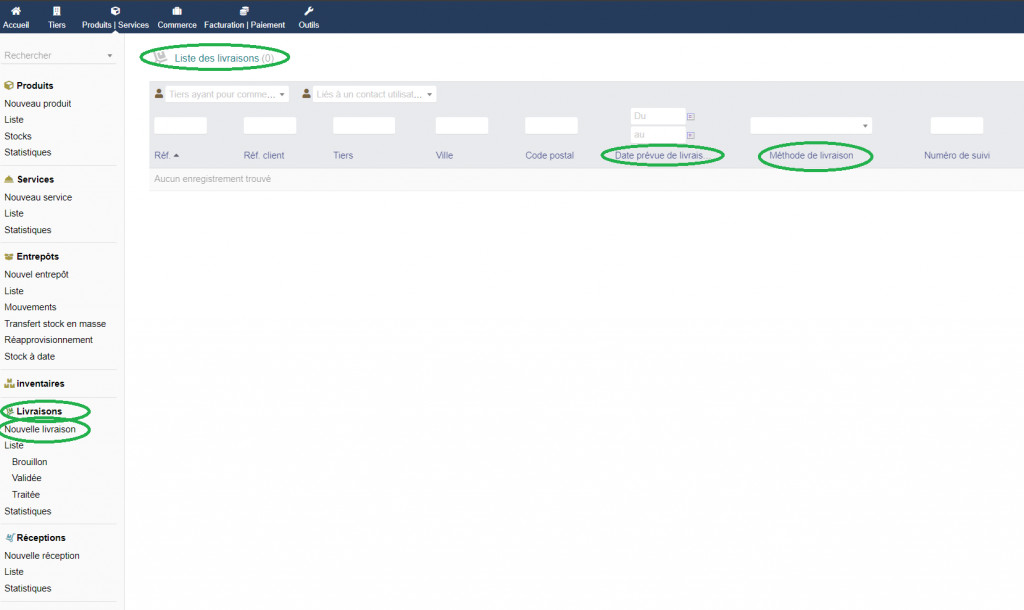Open Tiers building icon in top bar
The image size is (1024, 610).
[57, 10]
